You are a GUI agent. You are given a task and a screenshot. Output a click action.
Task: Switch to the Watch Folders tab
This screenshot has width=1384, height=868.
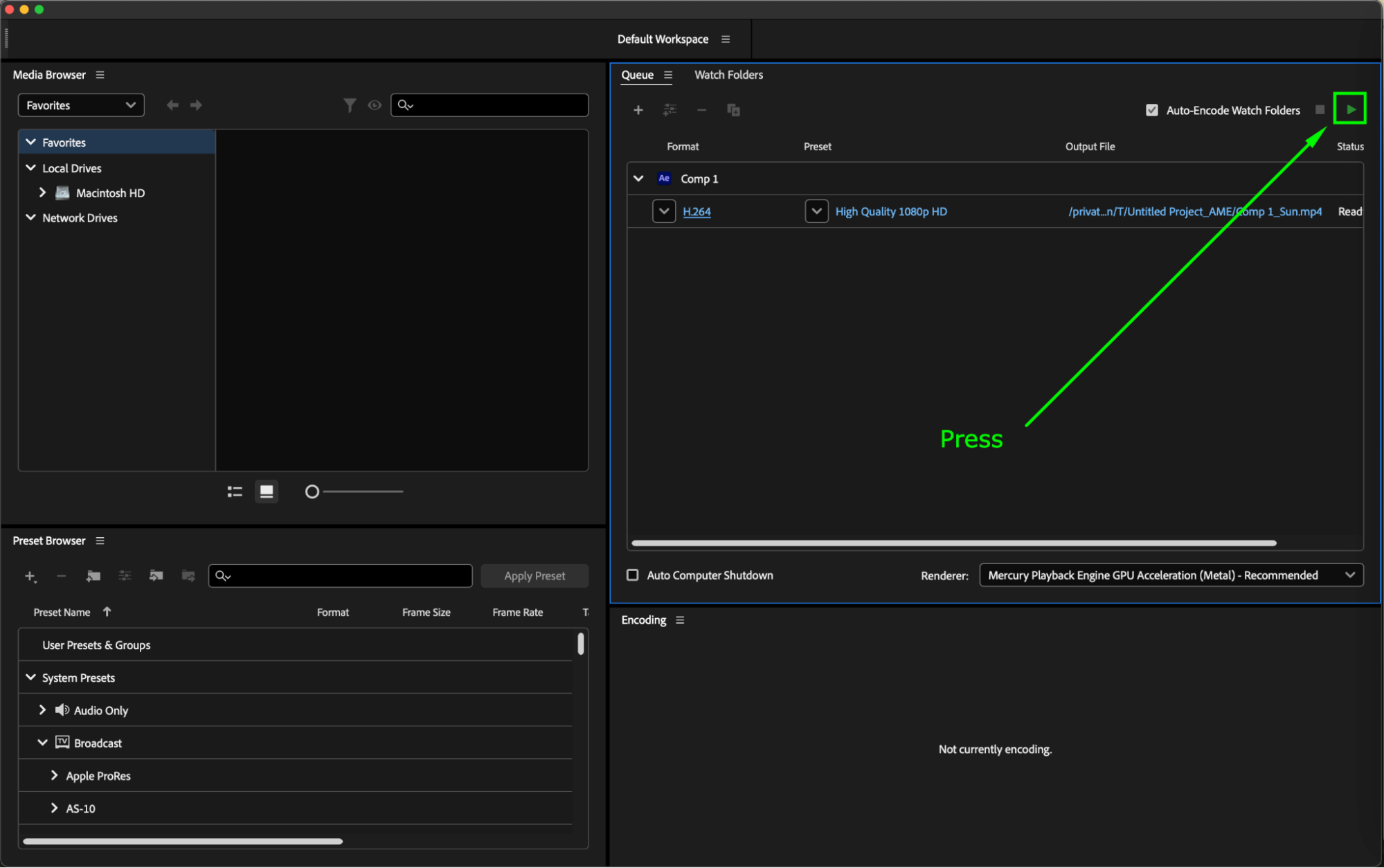728,75
